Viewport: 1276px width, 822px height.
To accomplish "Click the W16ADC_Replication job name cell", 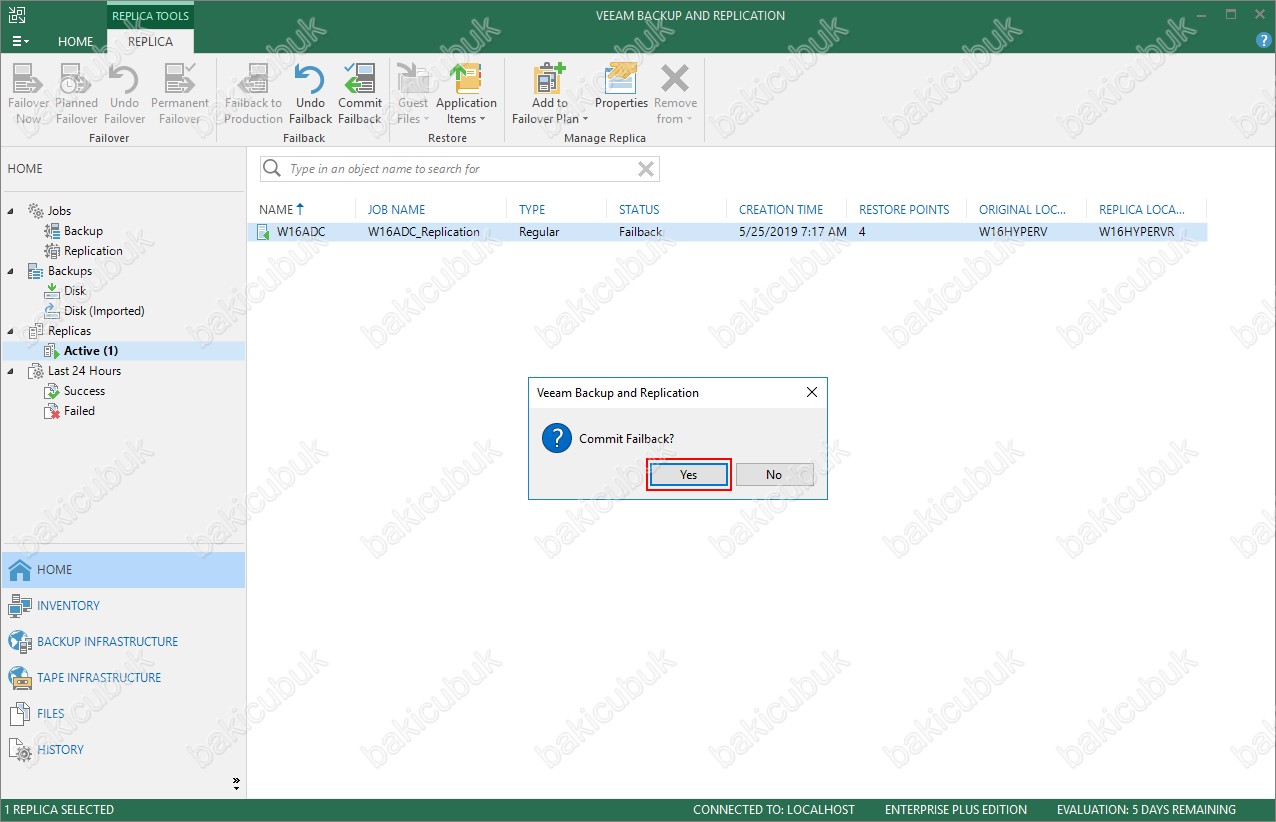I will (x=423, y=232).
